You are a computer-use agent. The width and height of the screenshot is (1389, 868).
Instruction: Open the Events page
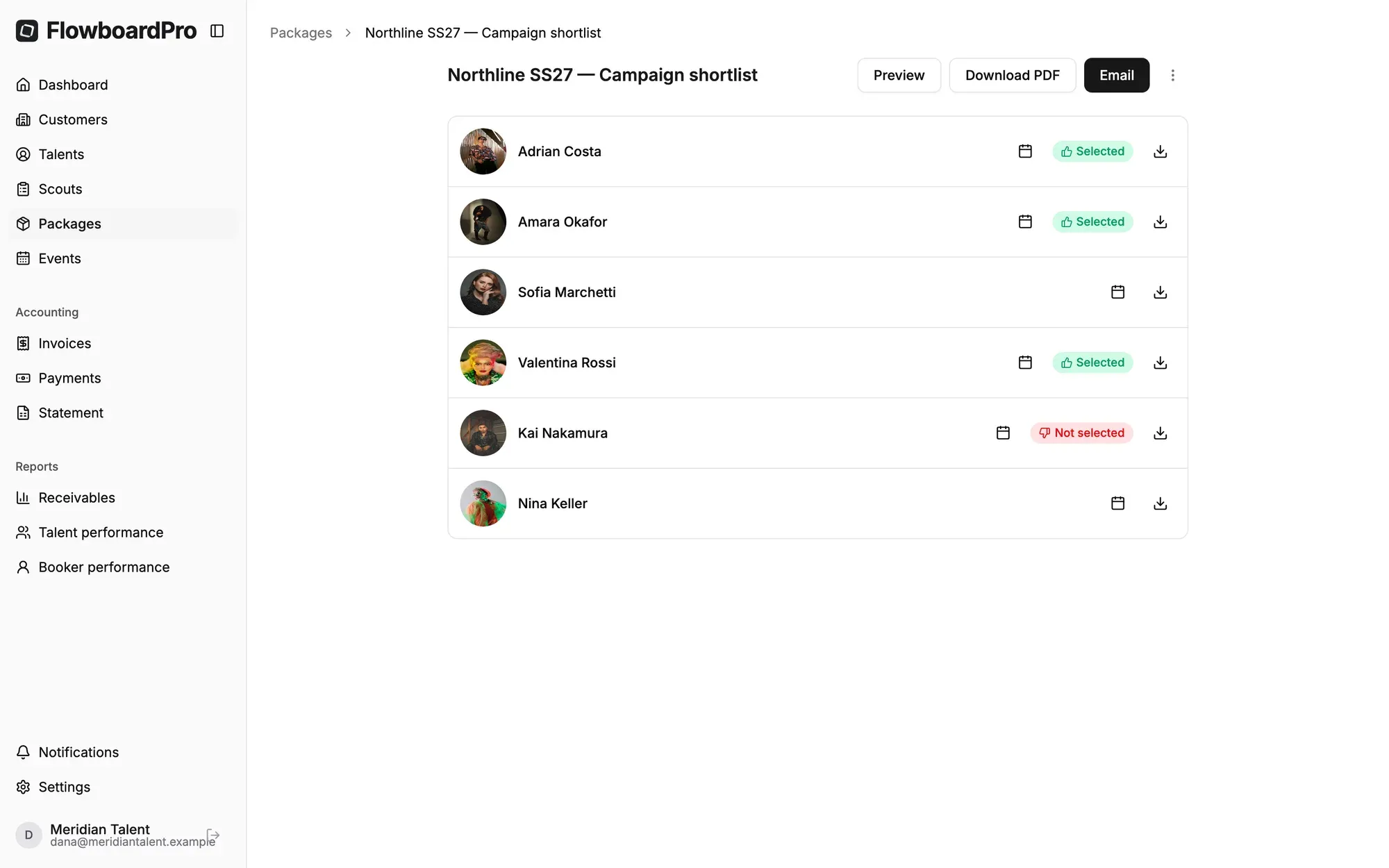123,258
